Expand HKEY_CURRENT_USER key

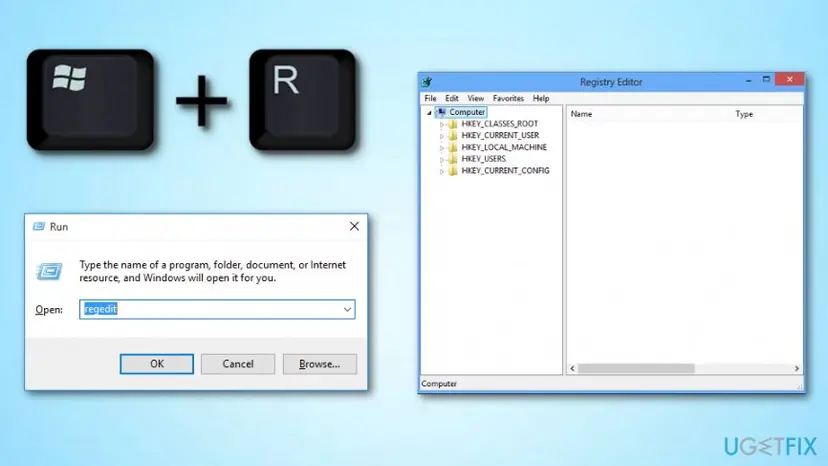(441, 136)
